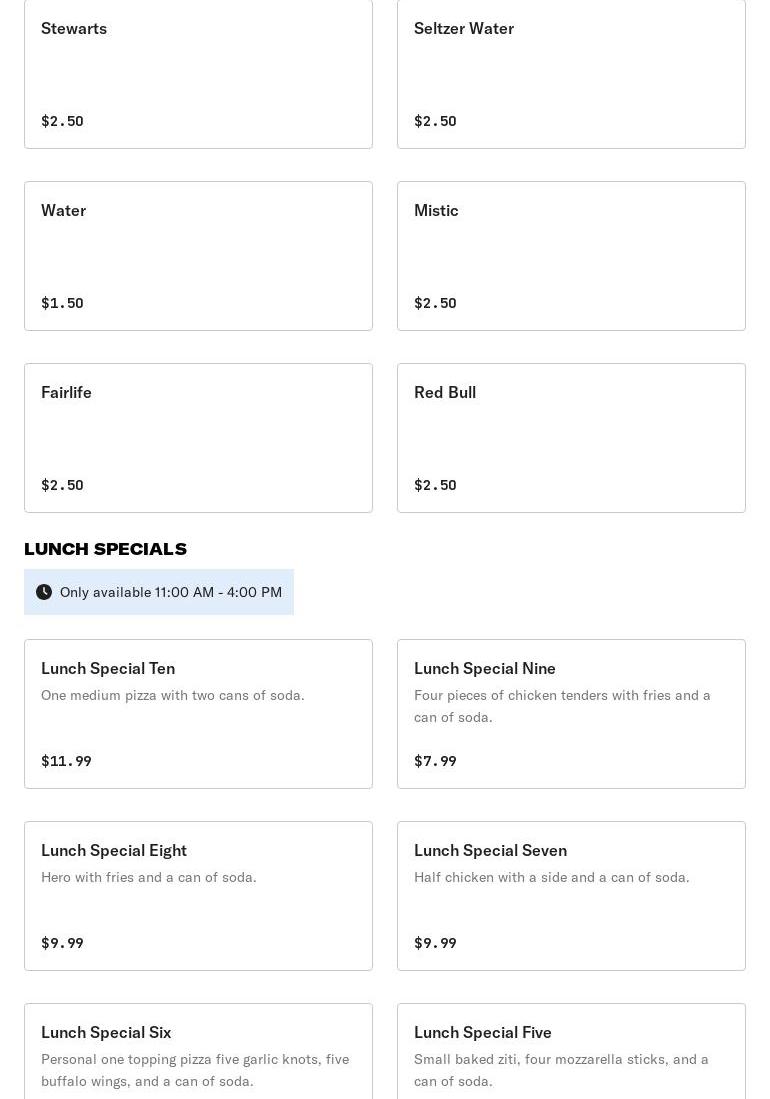Open the Stewarts drink item

click(198, 74)
